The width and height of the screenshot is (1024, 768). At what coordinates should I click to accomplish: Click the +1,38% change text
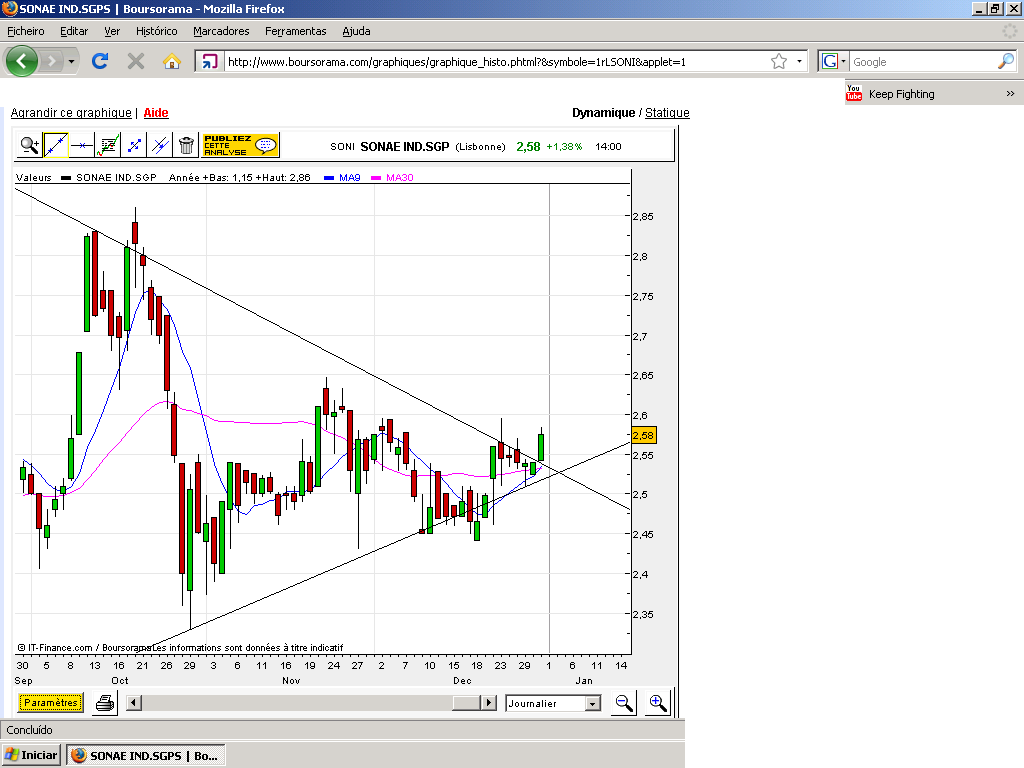click(564, 146)
